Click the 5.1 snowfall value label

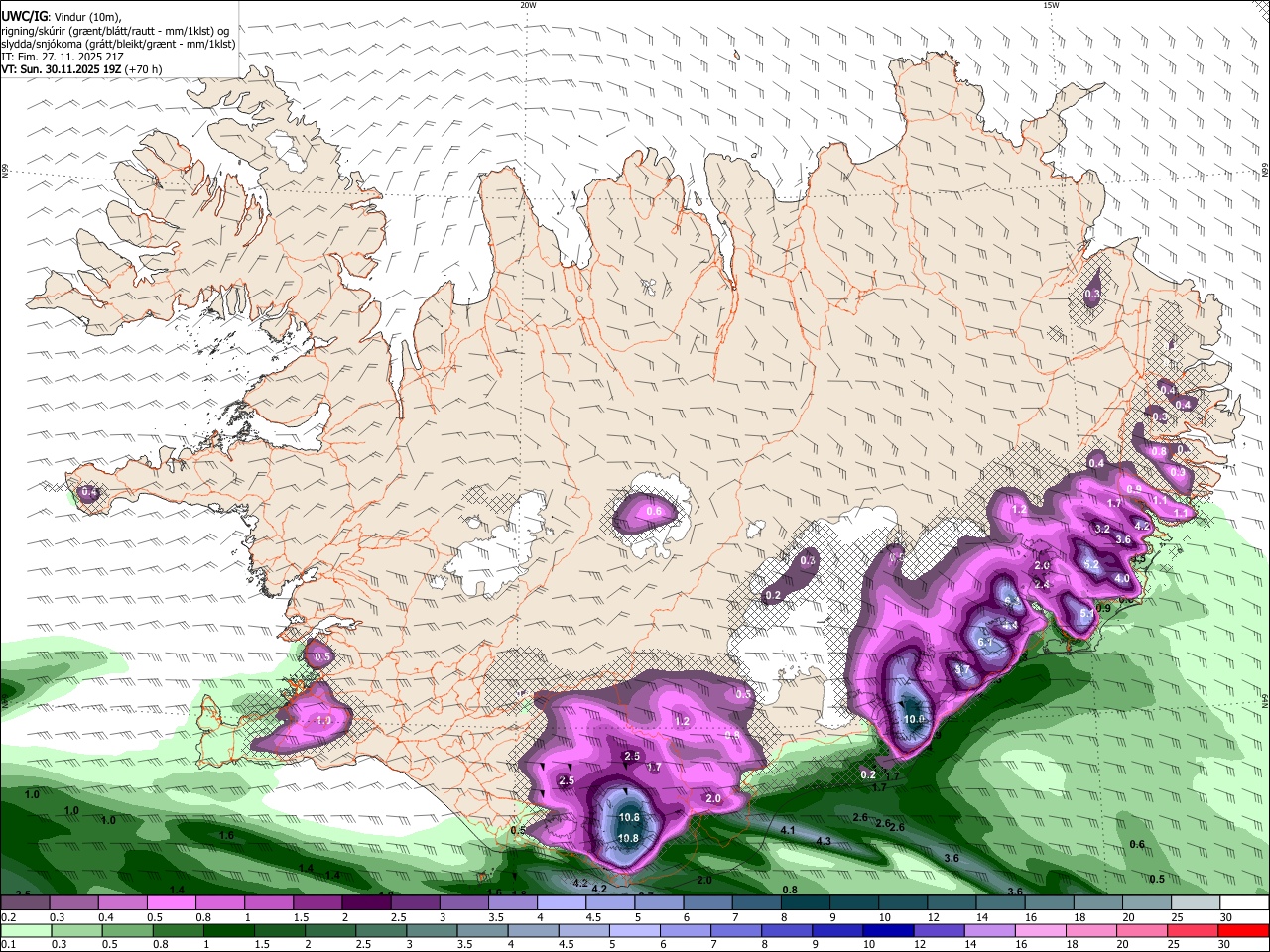[1086, 615]
